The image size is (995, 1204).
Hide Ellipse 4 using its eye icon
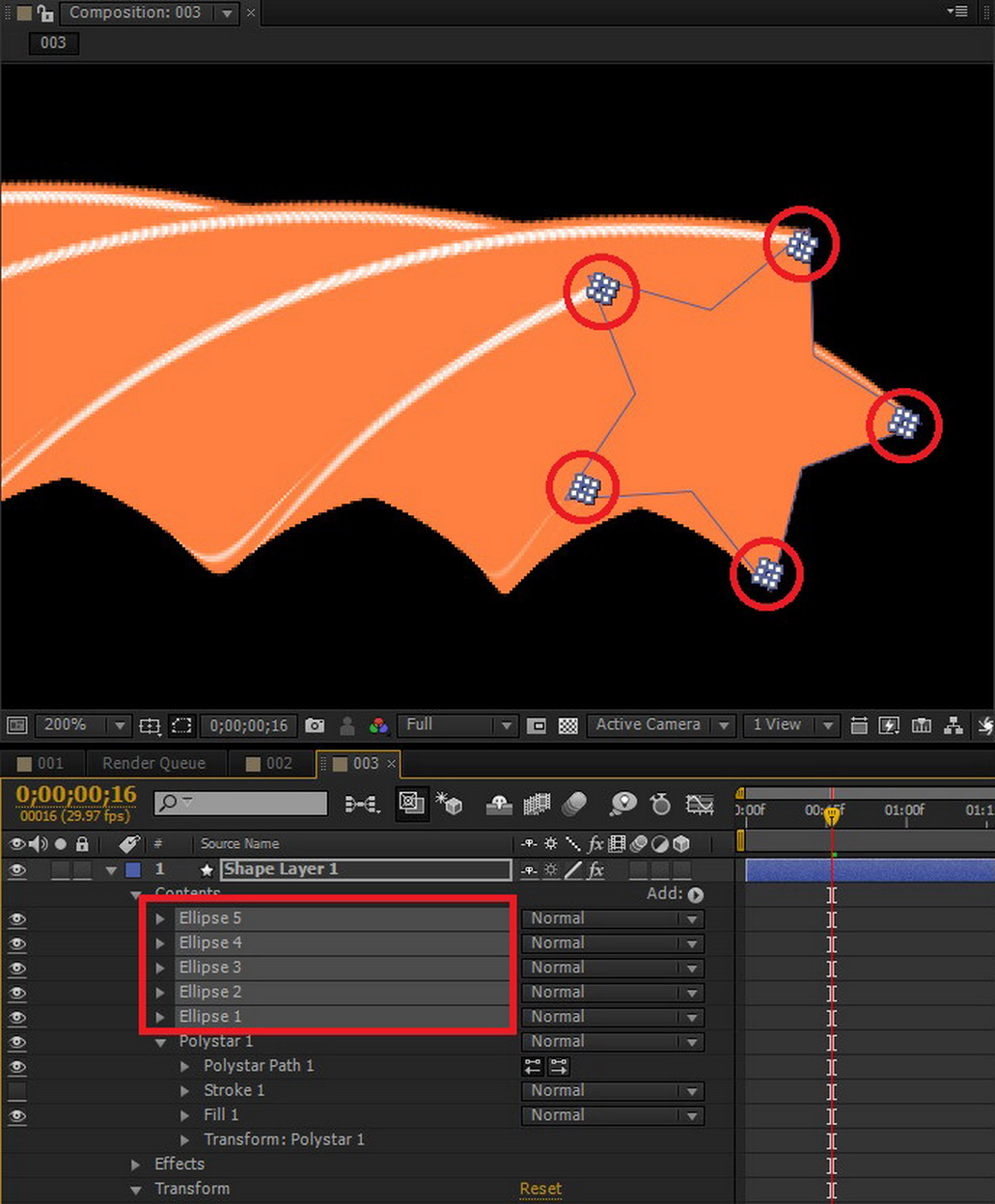17,944
